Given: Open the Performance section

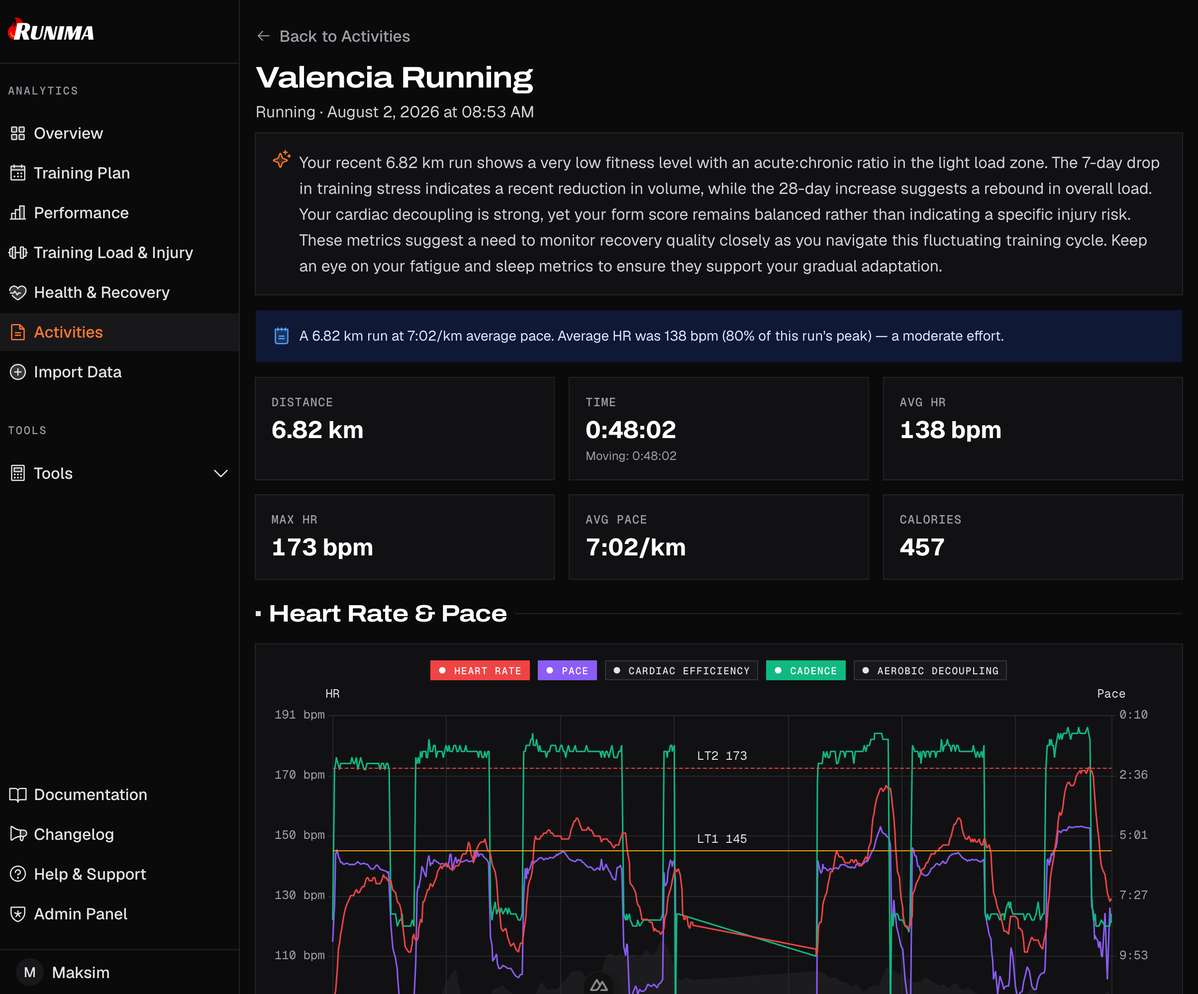Looking at the screenshot, I should [119, 212].
